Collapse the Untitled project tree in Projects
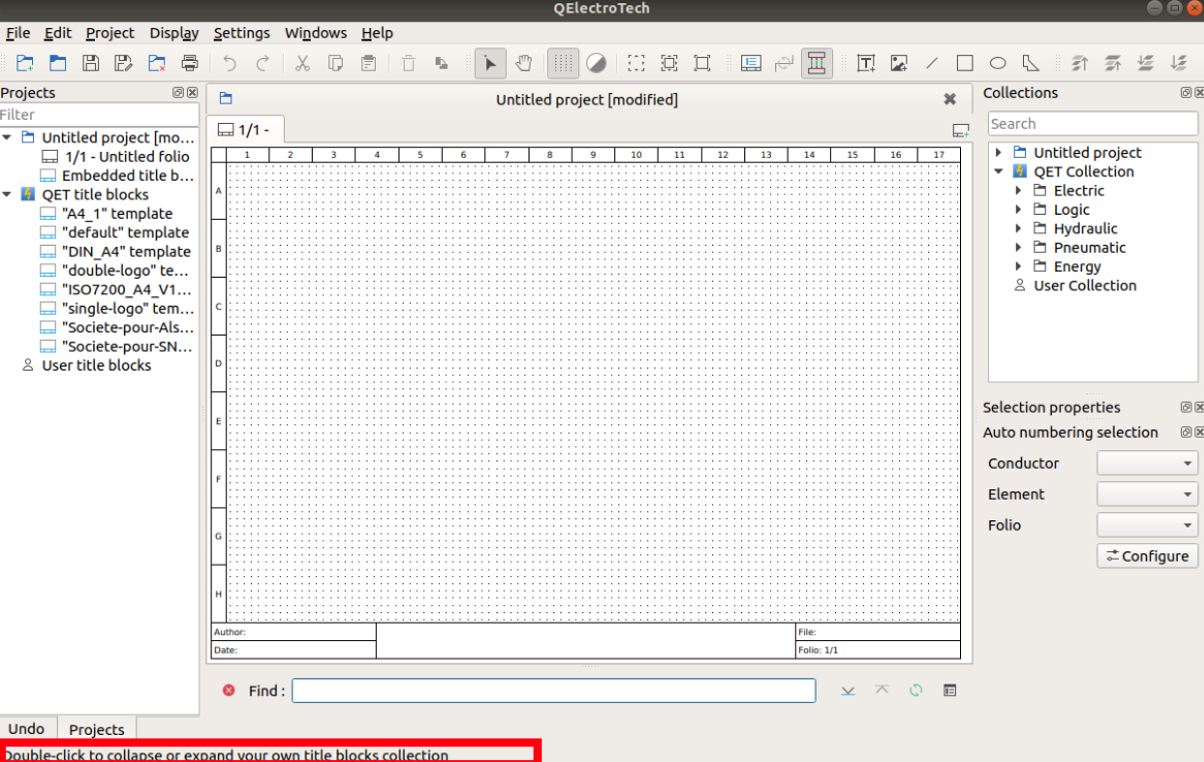Screen dimensions: 1204x762 pyautogui.click(x=8, y=137)
